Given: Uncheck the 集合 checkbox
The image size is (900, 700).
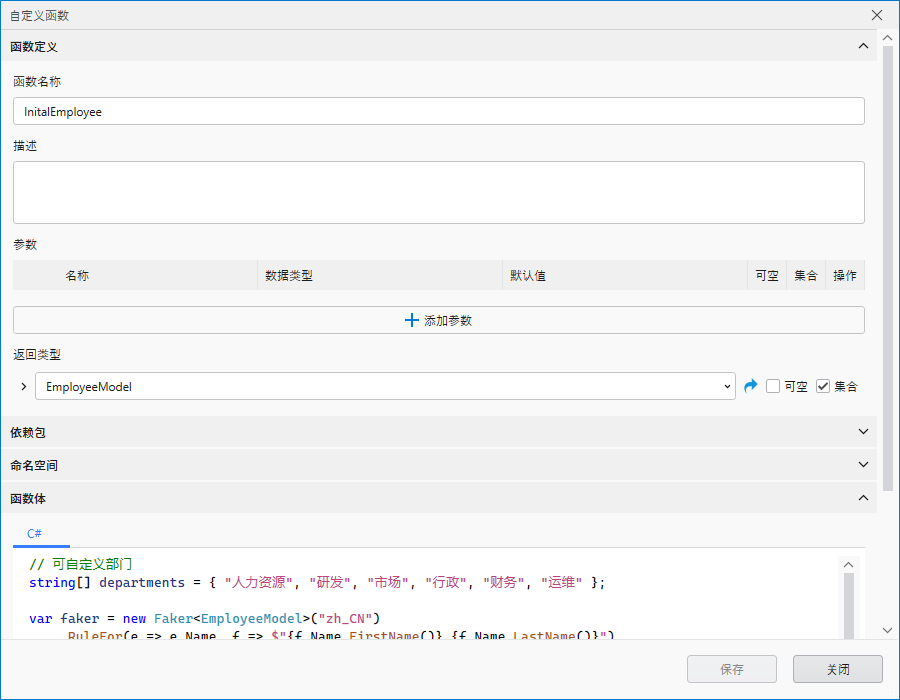Looking at the screenshot, I should (823, 386).
